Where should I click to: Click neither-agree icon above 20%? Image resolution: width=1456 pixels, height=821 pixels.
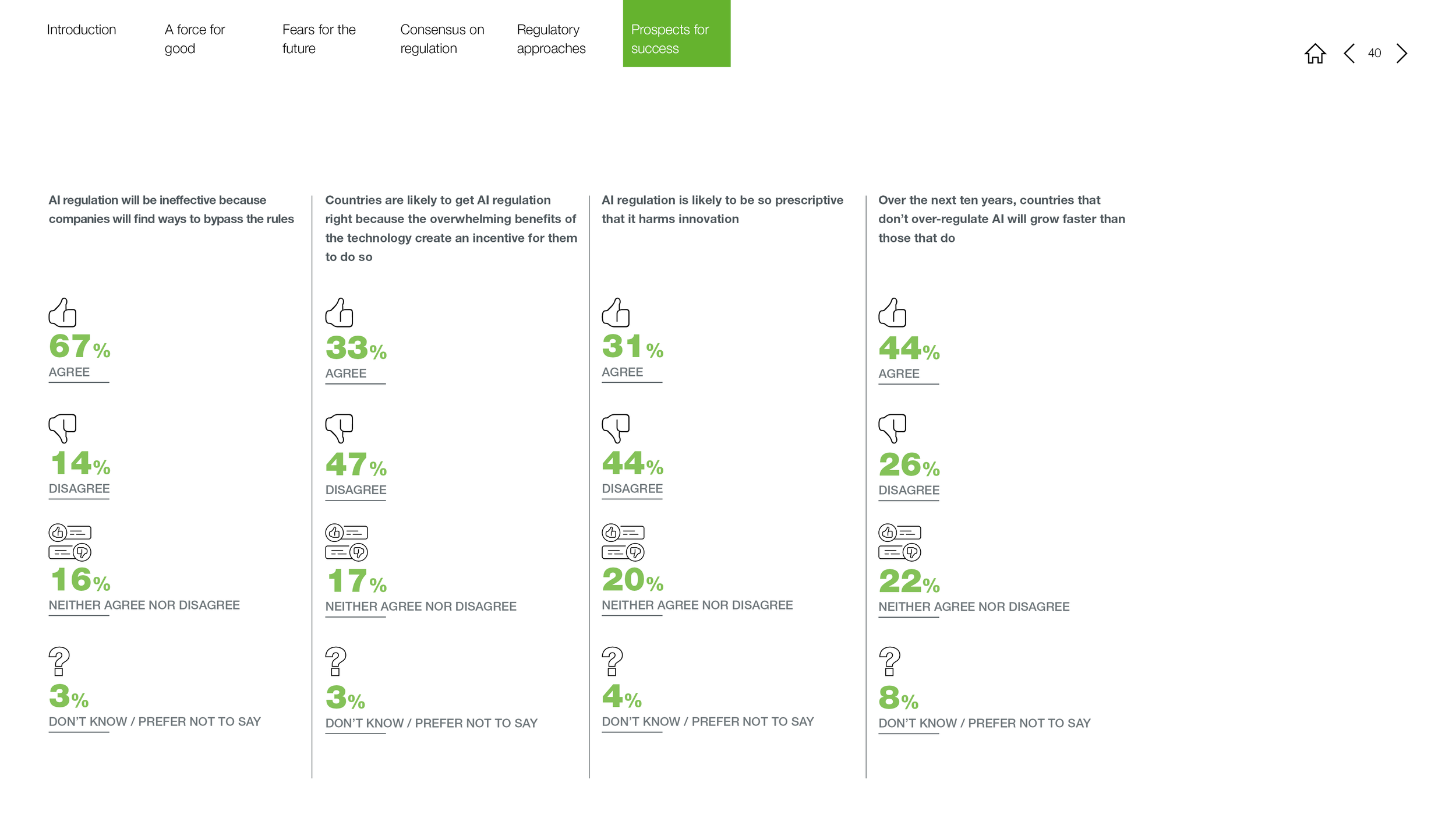click(x=623, y=542)
